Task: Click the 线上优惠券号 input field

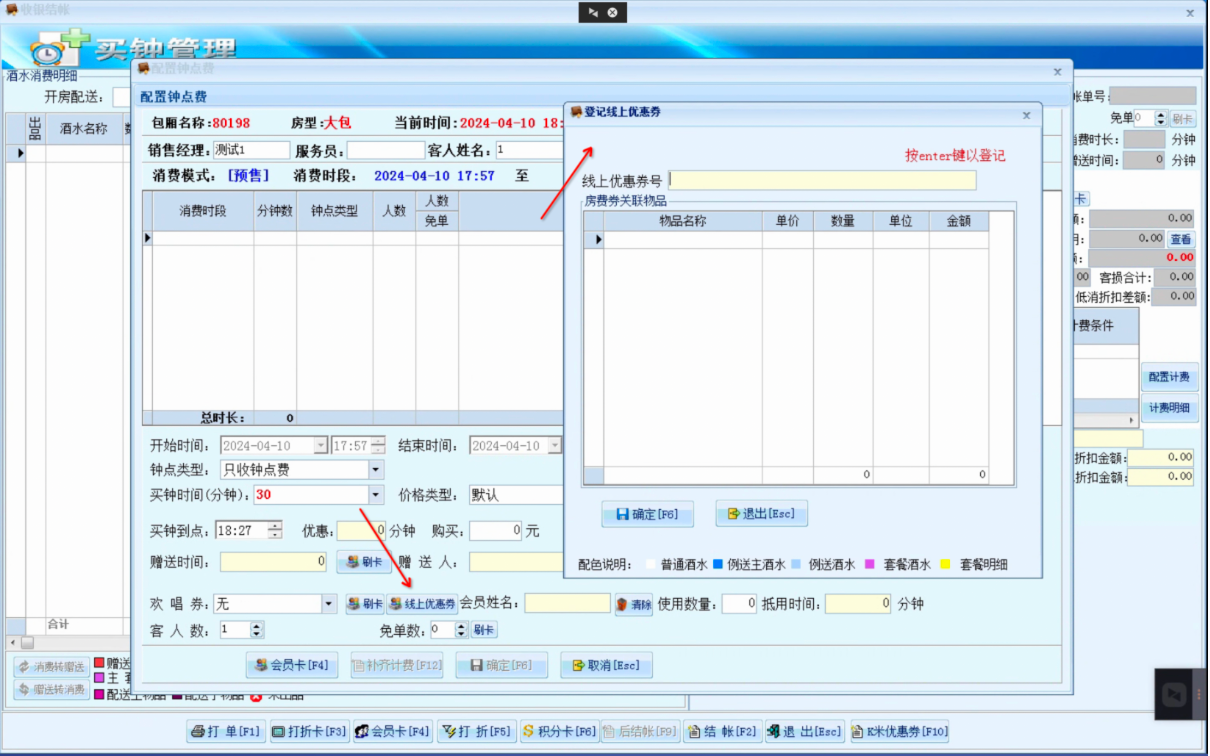Action: 822,180
